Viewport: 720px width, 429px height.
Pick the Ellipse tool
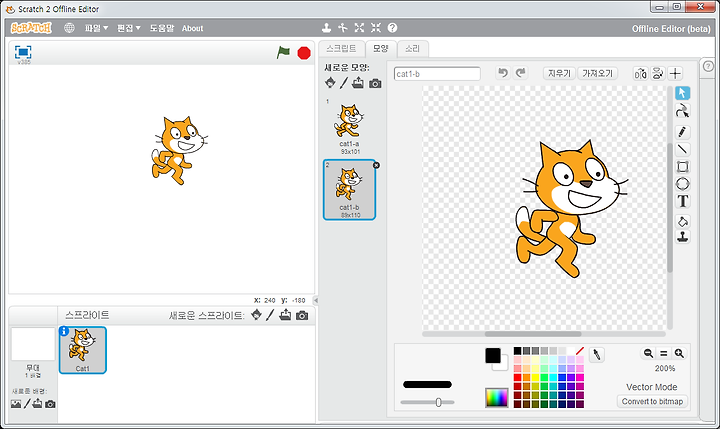pos(682,184)
